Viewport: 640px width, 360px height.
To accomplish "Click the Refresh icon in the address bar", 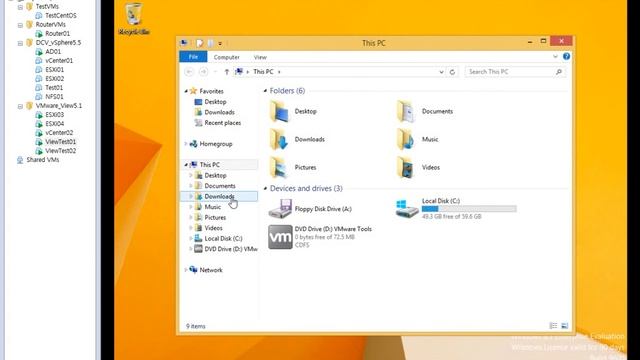I will click(x=452, y=72).
